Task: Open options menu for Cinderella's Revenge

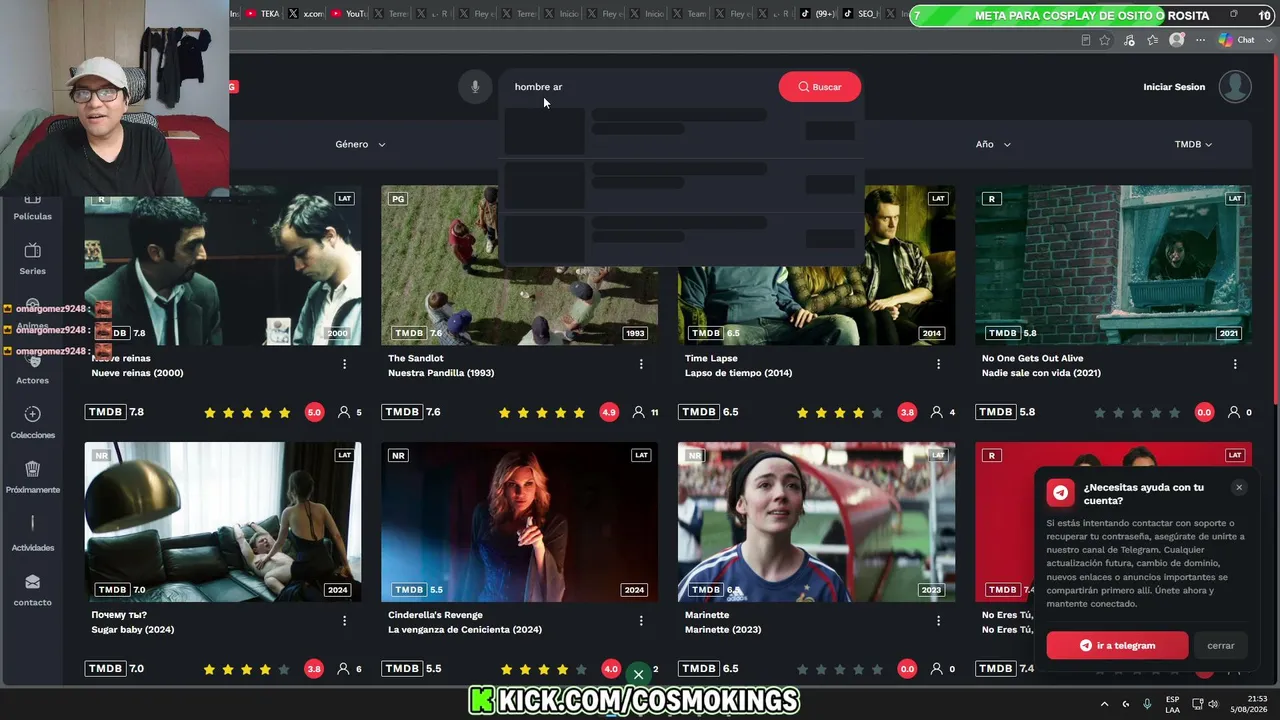Action: tap(641, 621)
